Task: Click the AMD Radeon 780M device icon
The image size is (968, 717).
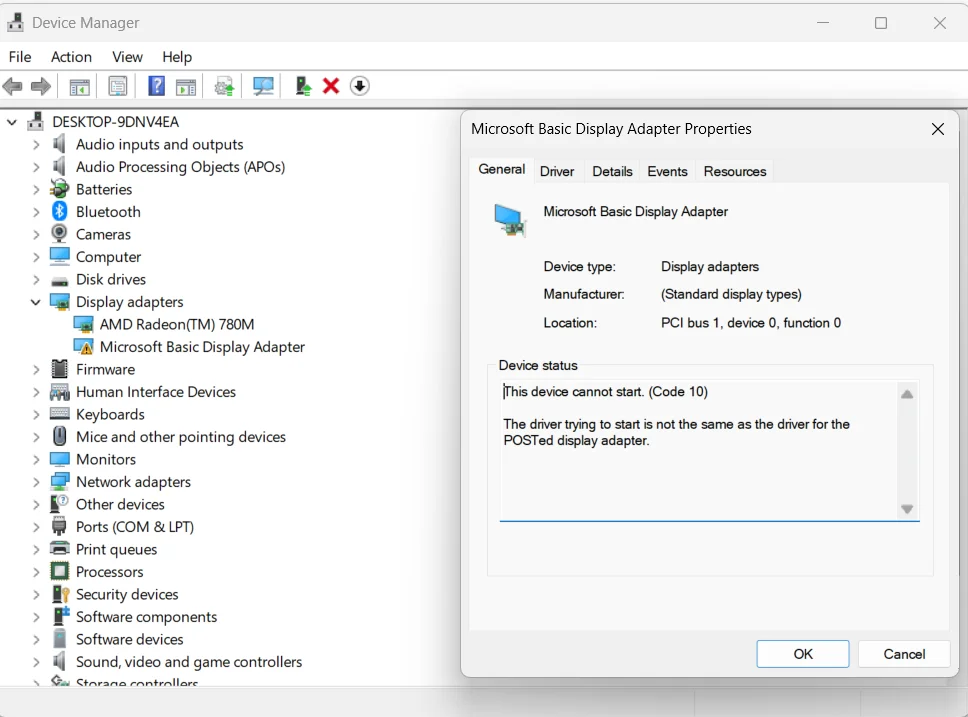Action: [x=83, y=324]
